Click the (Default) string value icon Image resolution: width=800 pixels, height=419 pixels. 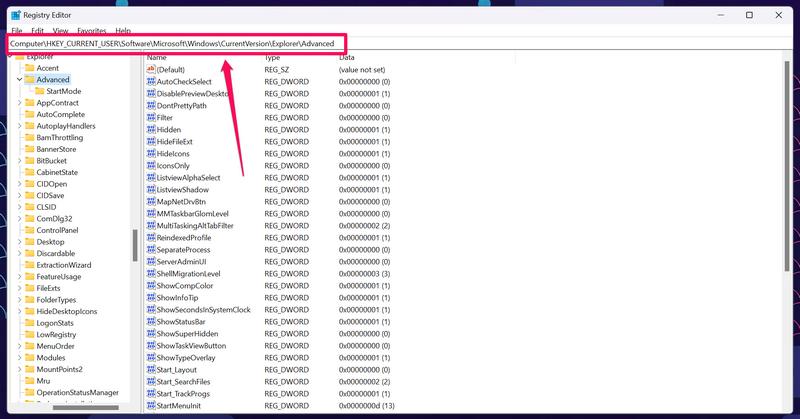pyautogui.click(x=150, y=70)
